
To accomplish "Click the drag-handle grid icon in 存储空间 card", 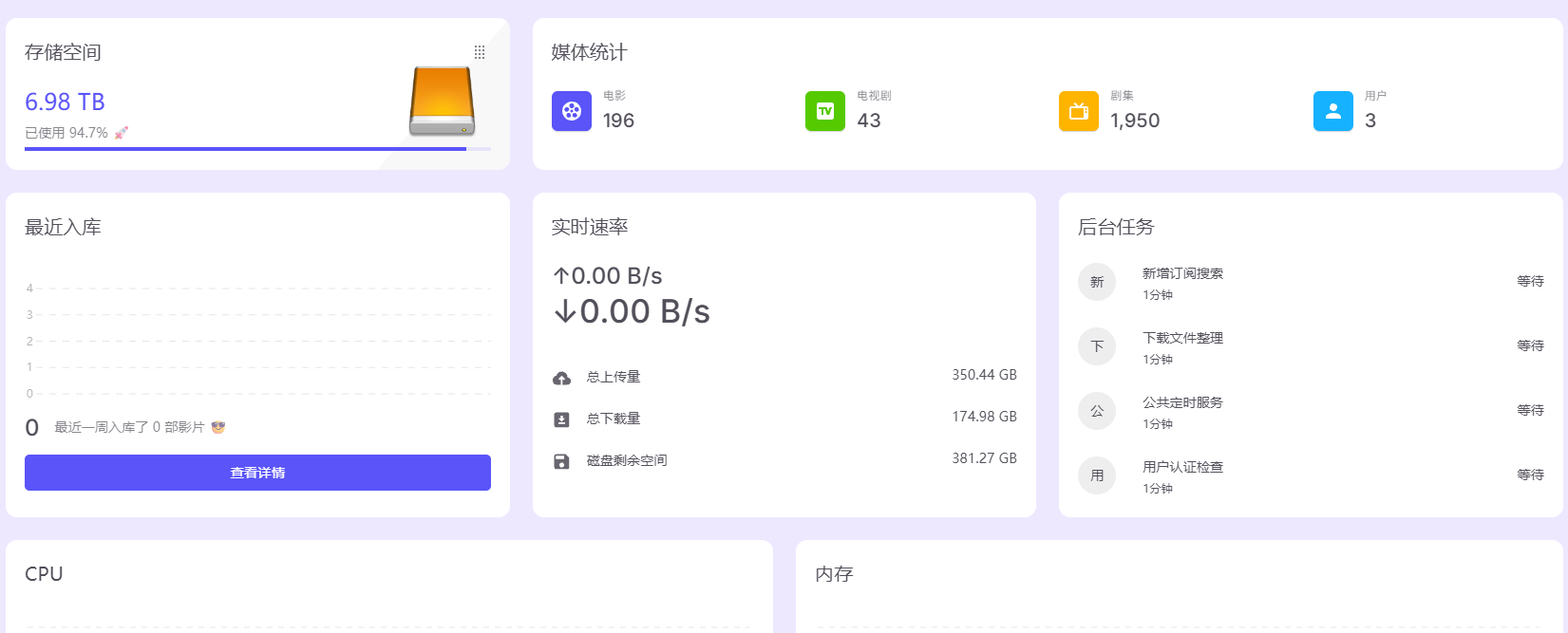I will click(x=480, y=52).
